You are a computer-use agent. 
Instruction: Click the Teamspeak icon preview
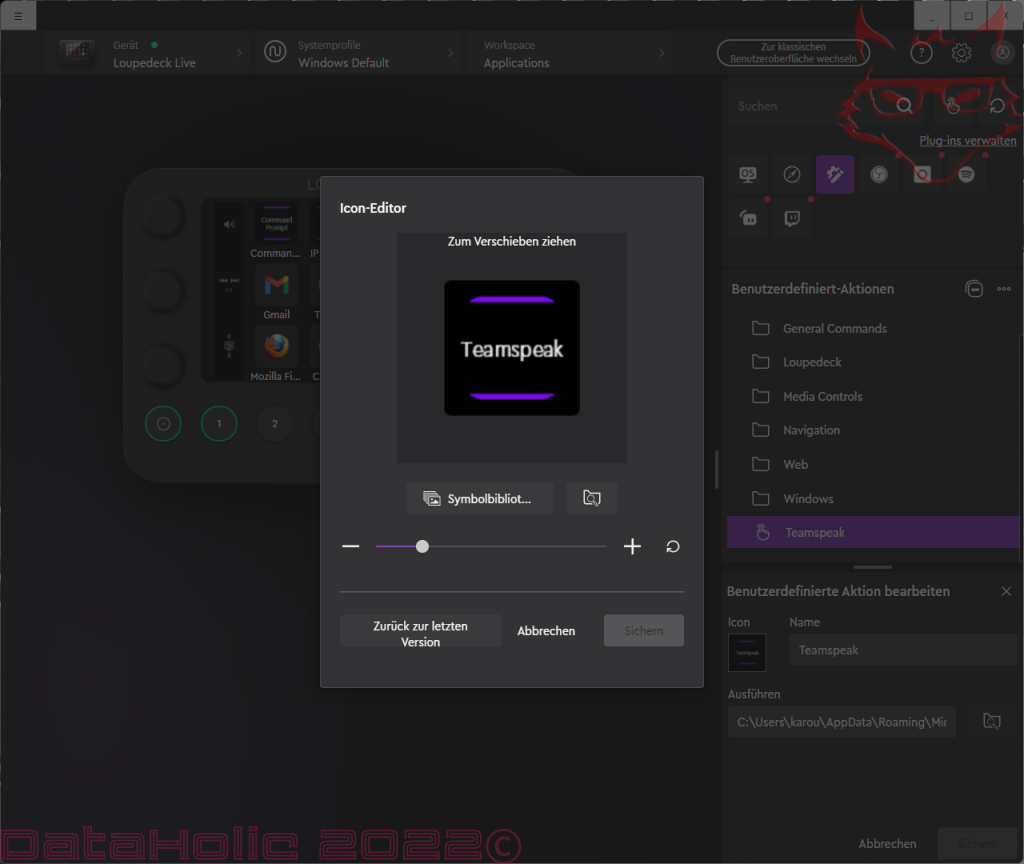(512, 348)
